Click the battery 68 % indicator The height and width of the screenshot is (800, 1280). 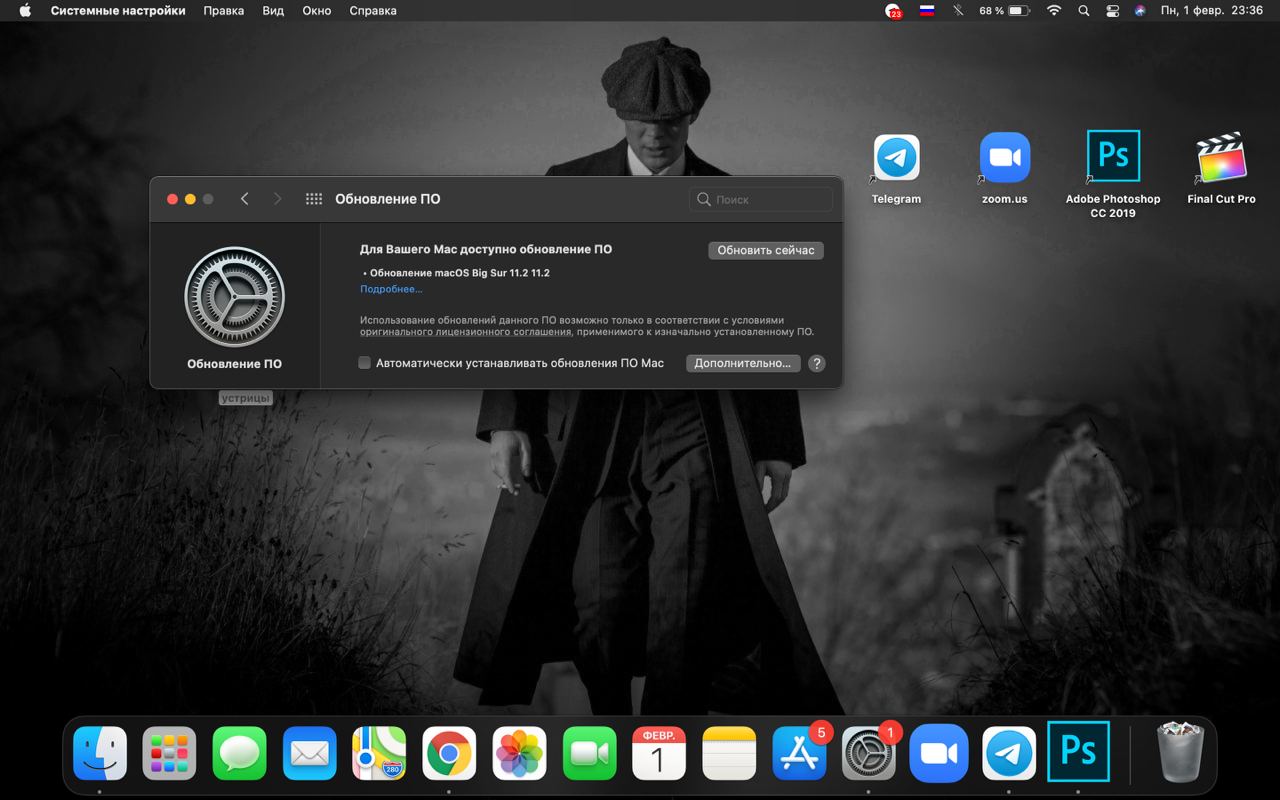1004,11
